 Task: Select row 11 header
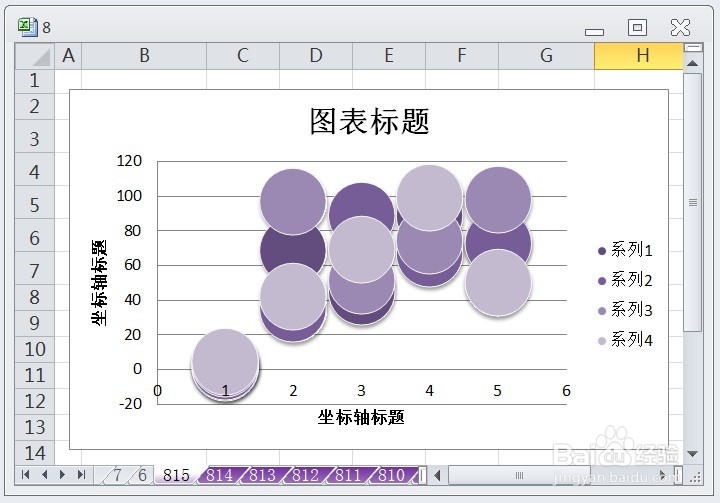click(x=34, y=375)
